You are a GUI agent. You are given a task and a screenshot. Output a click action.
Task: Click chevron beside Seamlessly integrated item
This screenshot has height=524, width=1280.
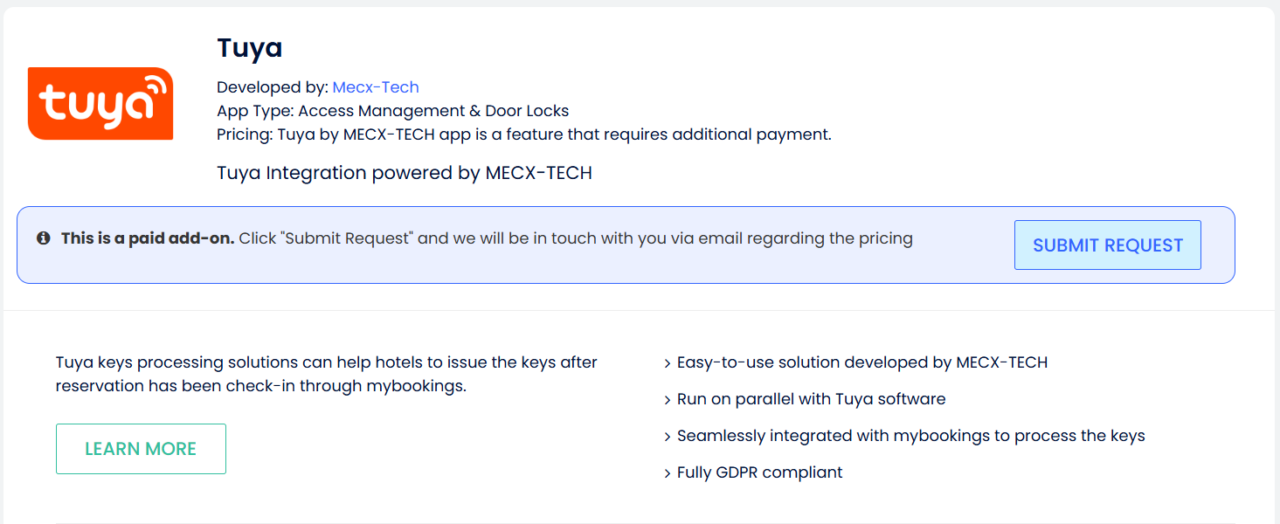[x=667, y=437]
